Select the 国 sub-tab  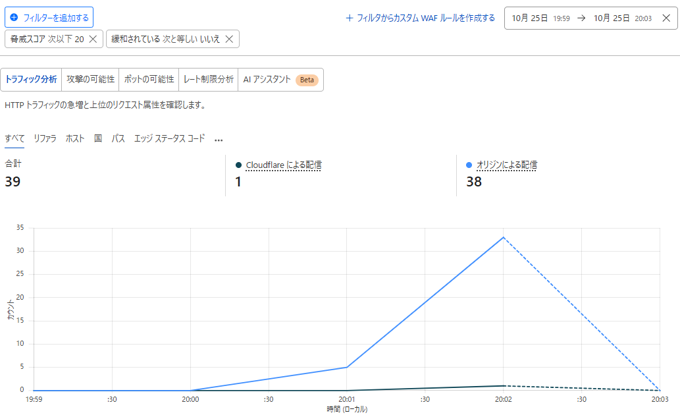point(98,139)
